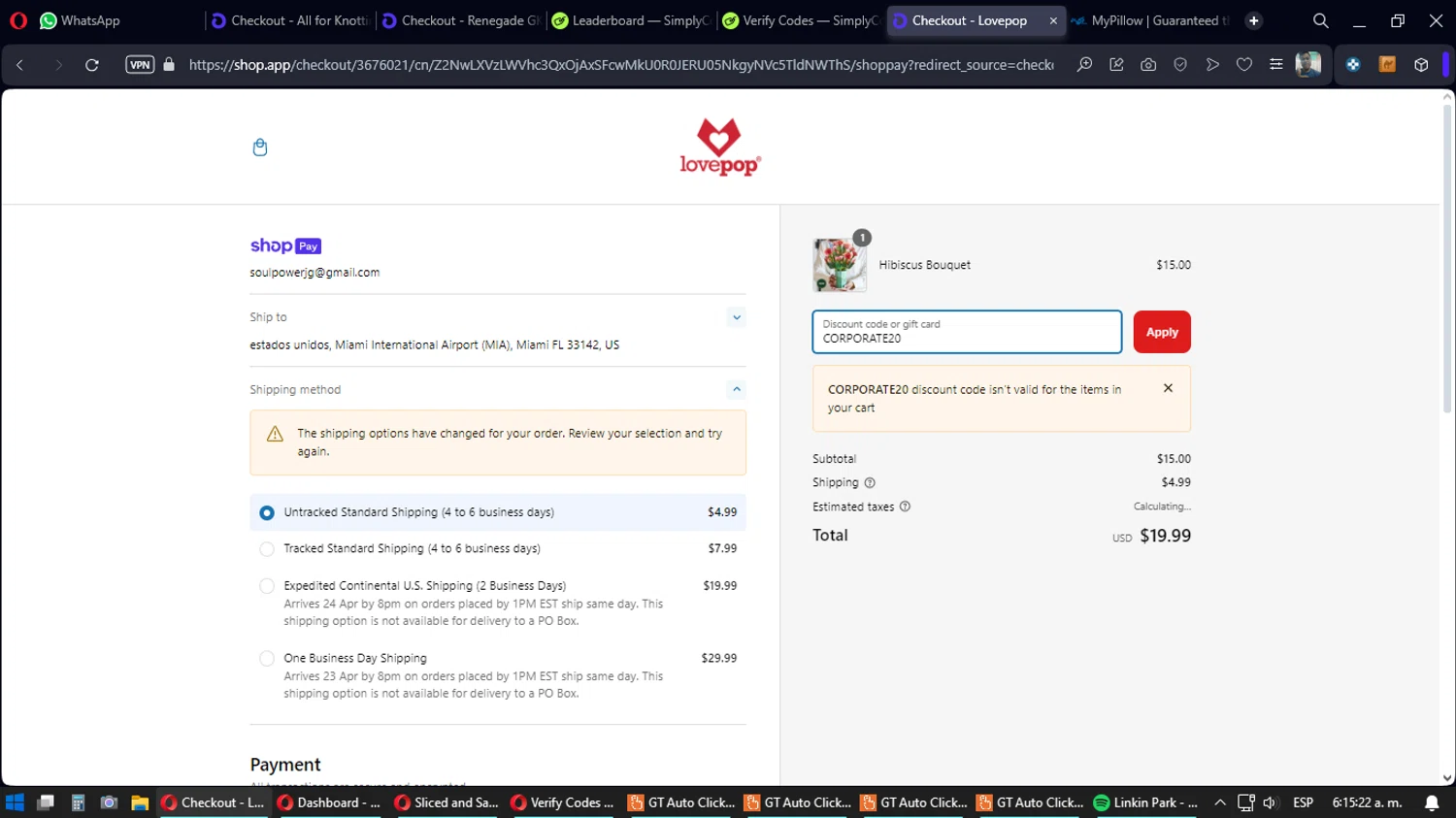1456x818 pixels.
Task: Click the soulpowerjg@gmail.com email text
Action: (314, 273)
